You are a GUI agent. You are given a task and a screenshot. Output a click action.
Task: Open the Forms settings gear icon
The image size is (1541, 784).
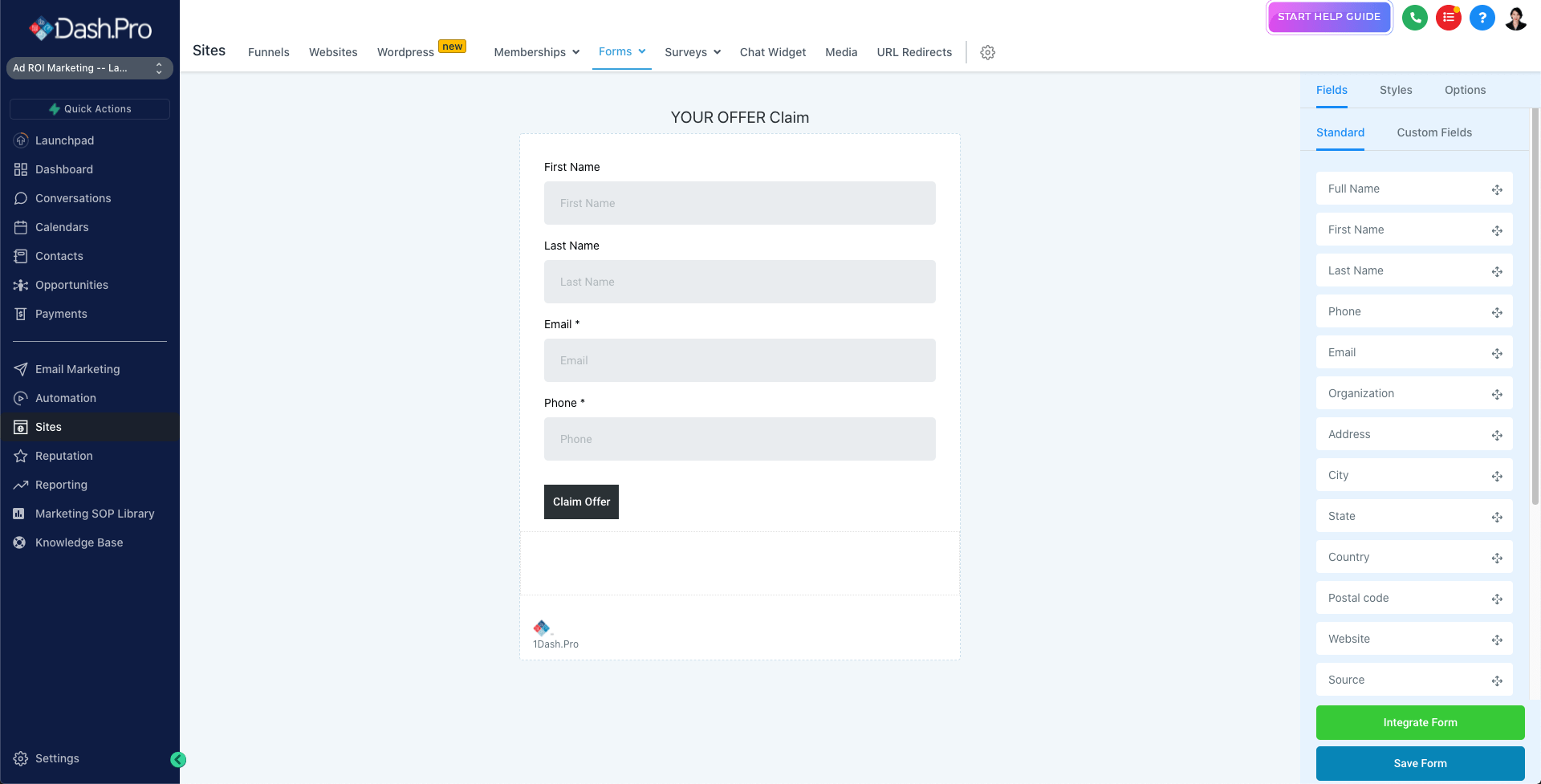(x=987, y=51)
